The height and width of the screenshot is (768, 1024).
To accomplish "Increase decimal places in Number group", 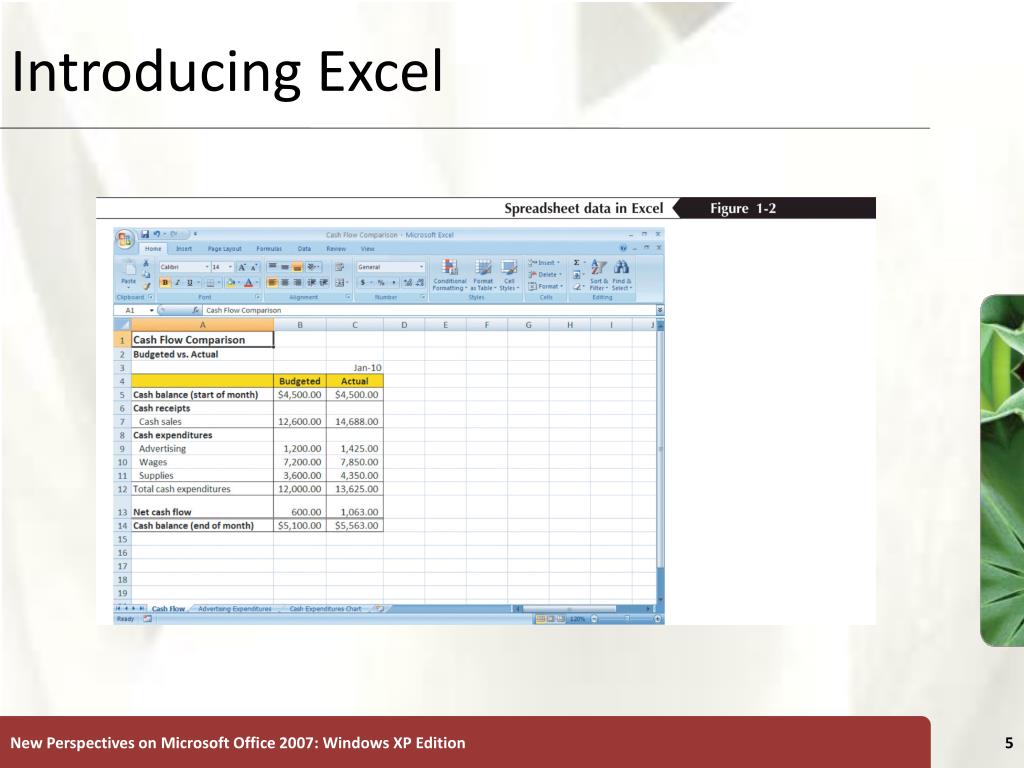I will tap(408, 283).
